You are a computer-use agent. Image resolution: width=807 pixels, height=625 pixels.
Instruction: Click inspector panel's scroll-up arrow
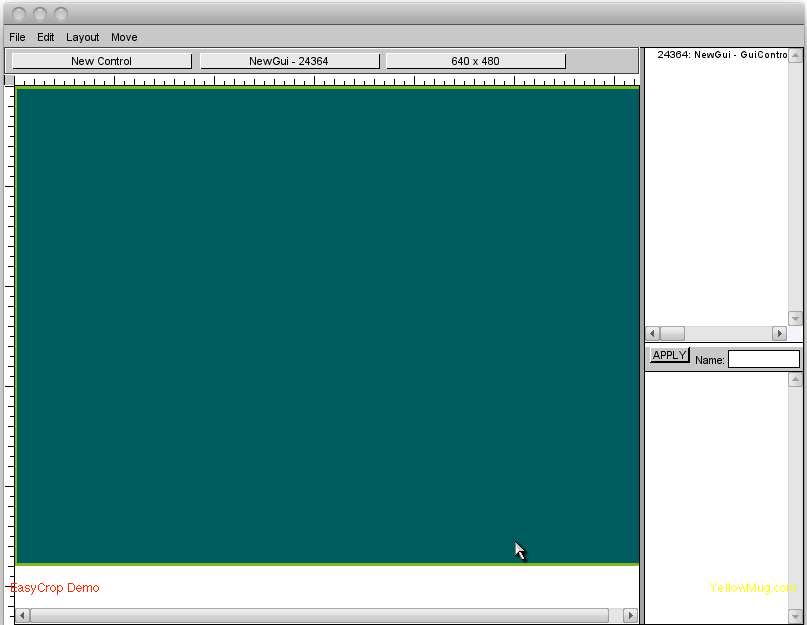[796, 379]
